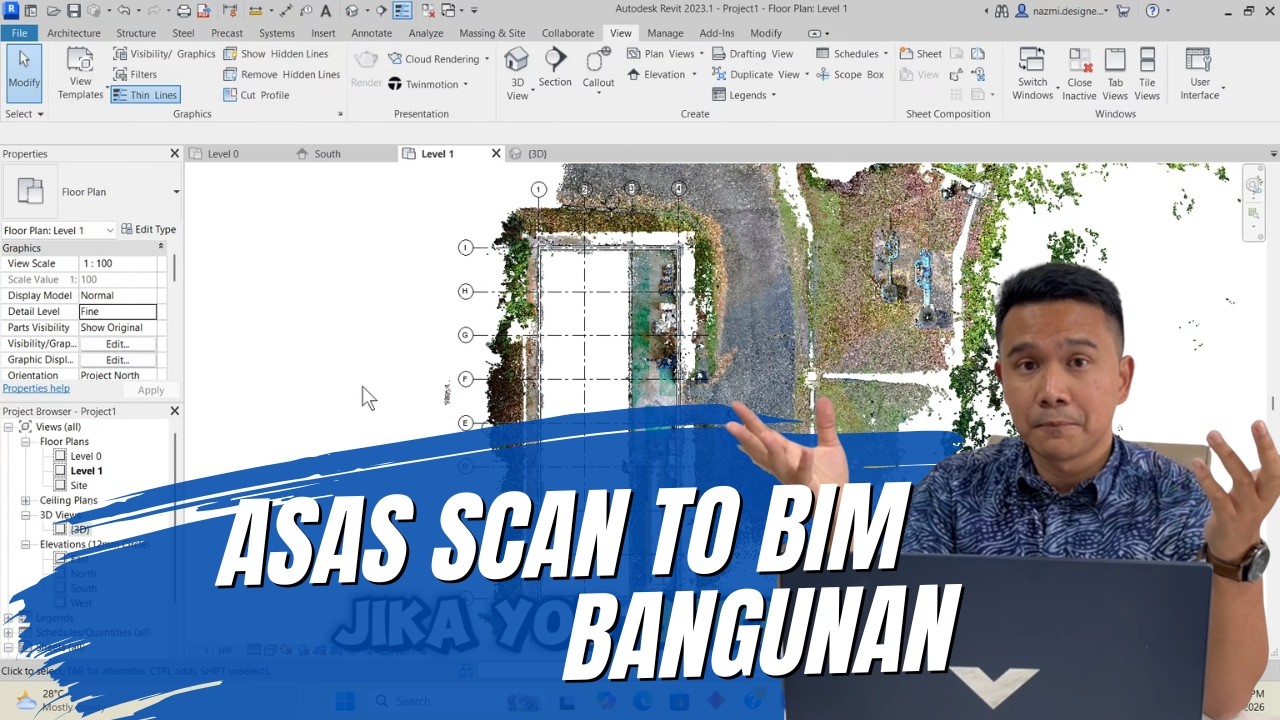The height and width of the screenshot is (720, 1280).
Task: Create a new Drafting View
Action: (753, 54)
